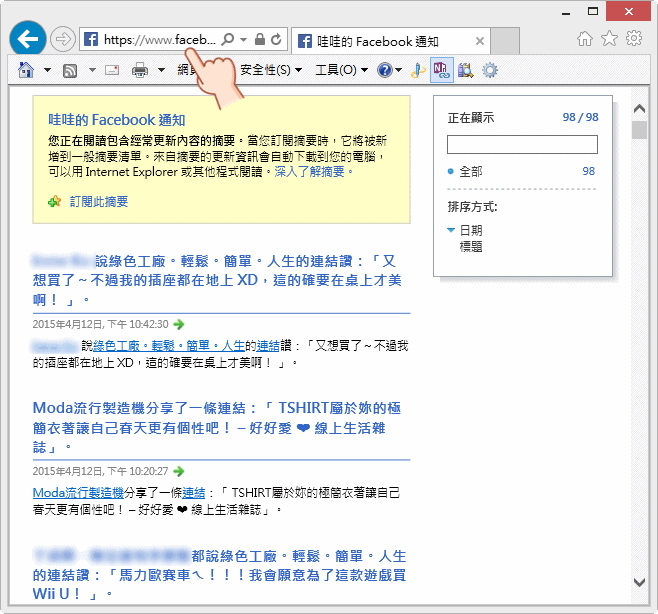Expand the Print dropdown arrow
This screenshot has height=614, width=658.
161,70
